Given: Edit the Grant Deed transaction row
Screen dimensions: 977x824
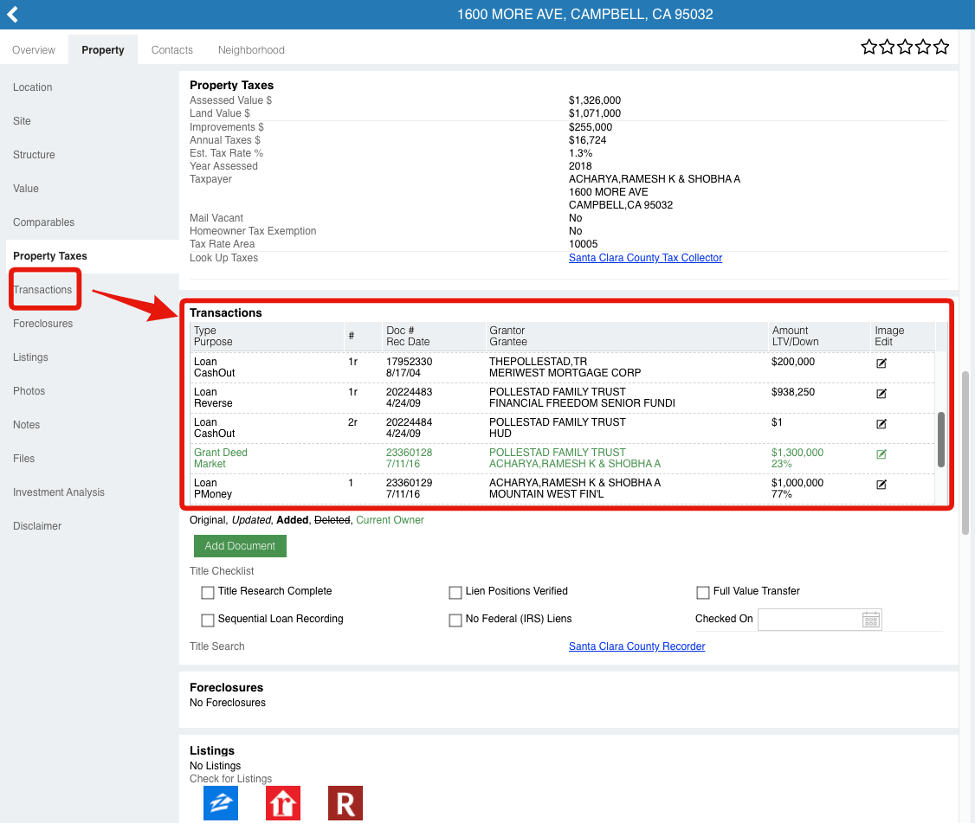Looking at the screenshot, I should point(881,454).
